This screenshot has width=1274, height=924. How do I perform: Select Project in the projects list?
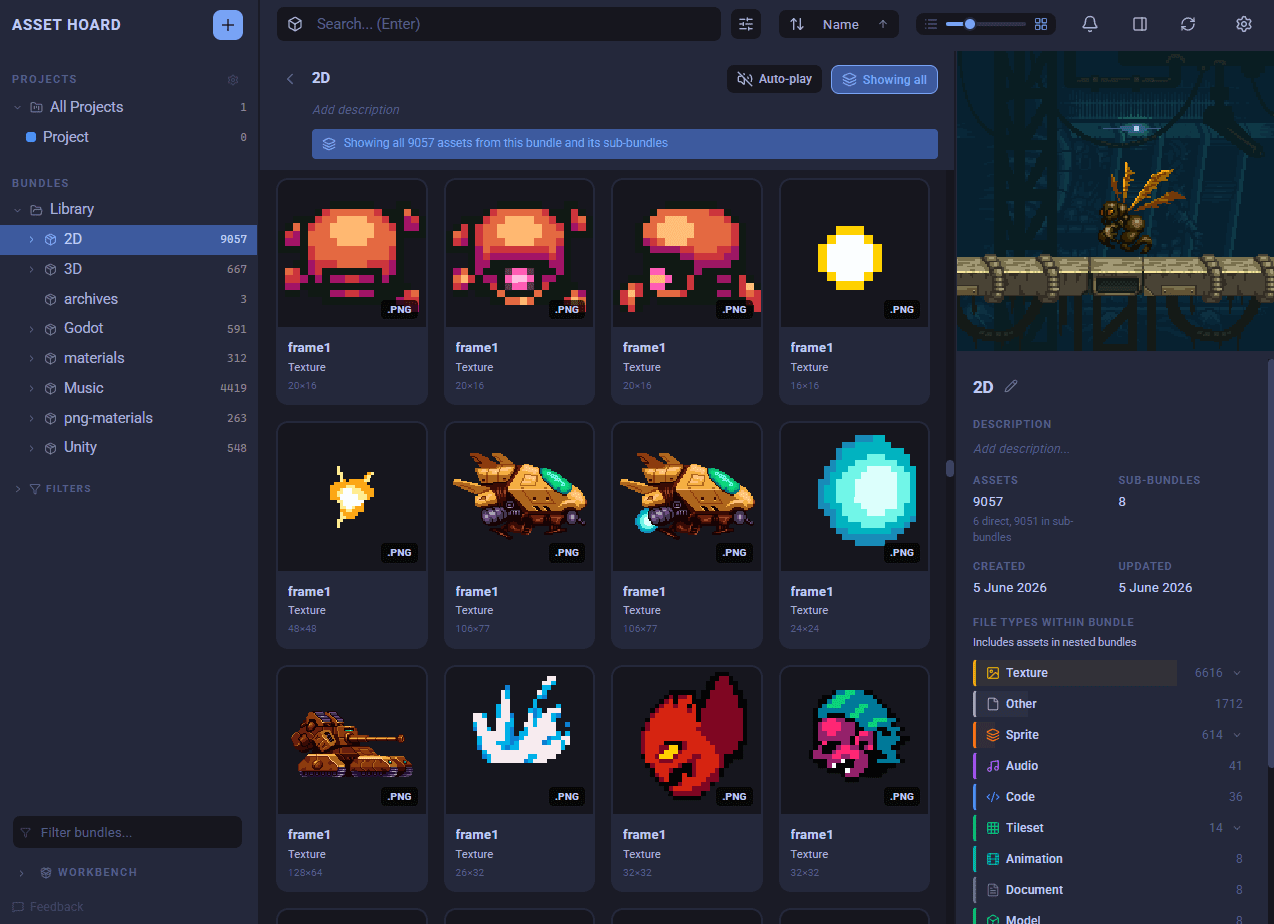tap(129, 137)
